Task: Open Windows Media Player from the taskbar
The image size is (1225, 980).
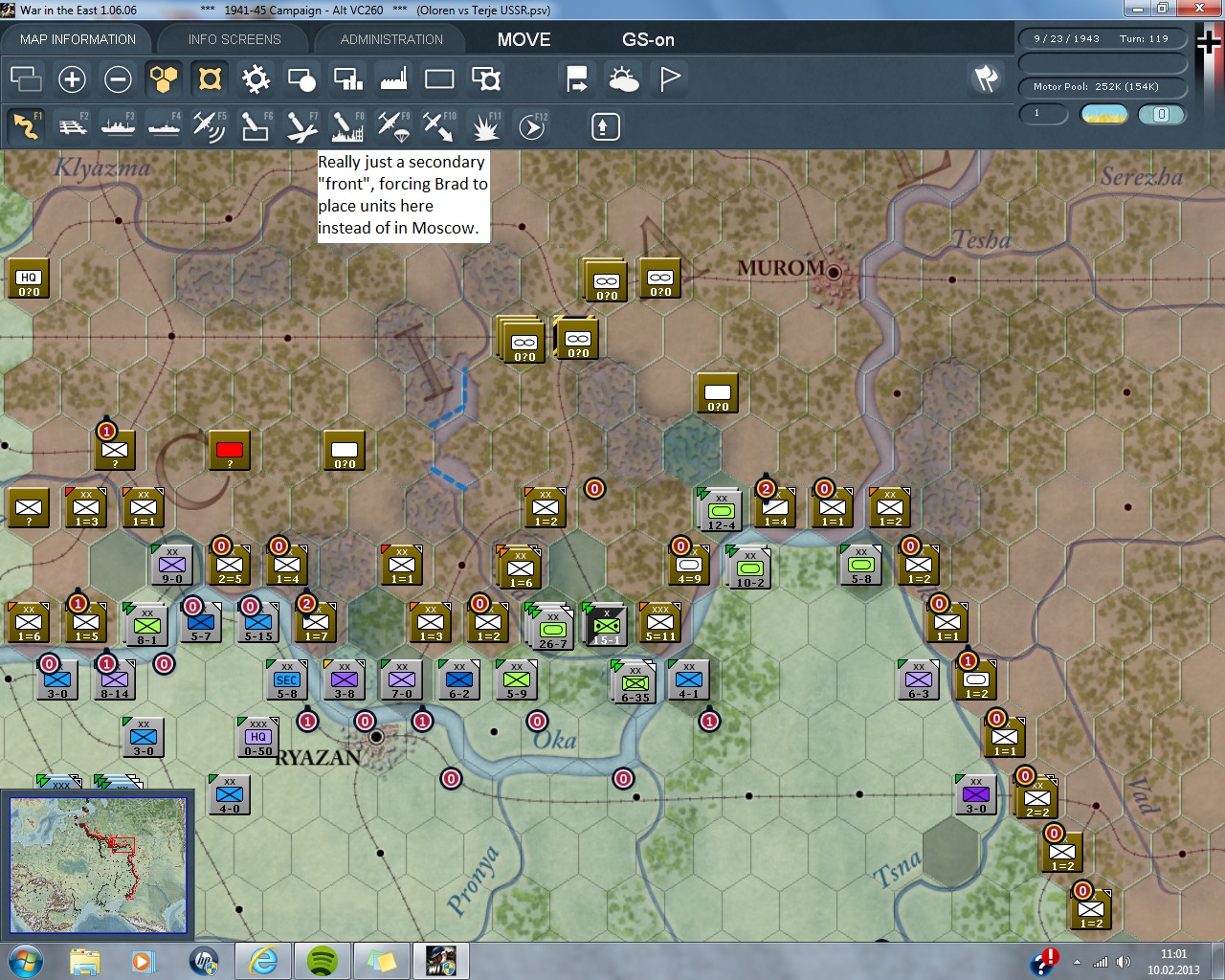Action: 144,960
